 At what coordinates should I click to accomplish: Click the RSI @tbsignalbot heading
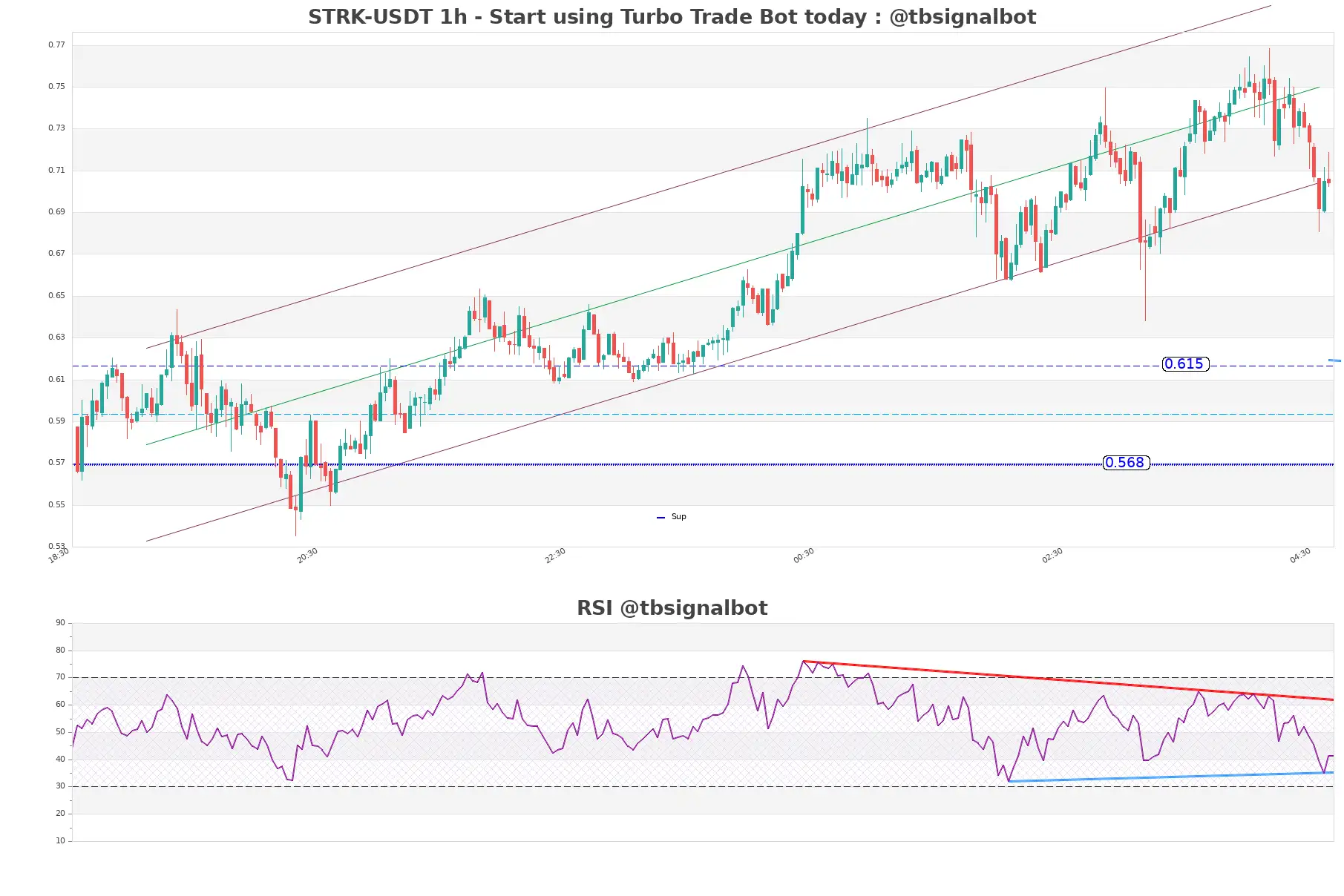pyautogui.click(x=672, y=608)
